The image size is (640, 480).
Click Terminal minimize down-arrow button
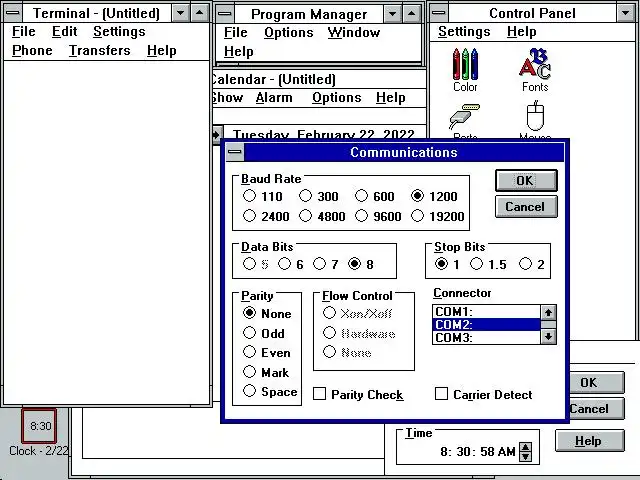(180, 13)
